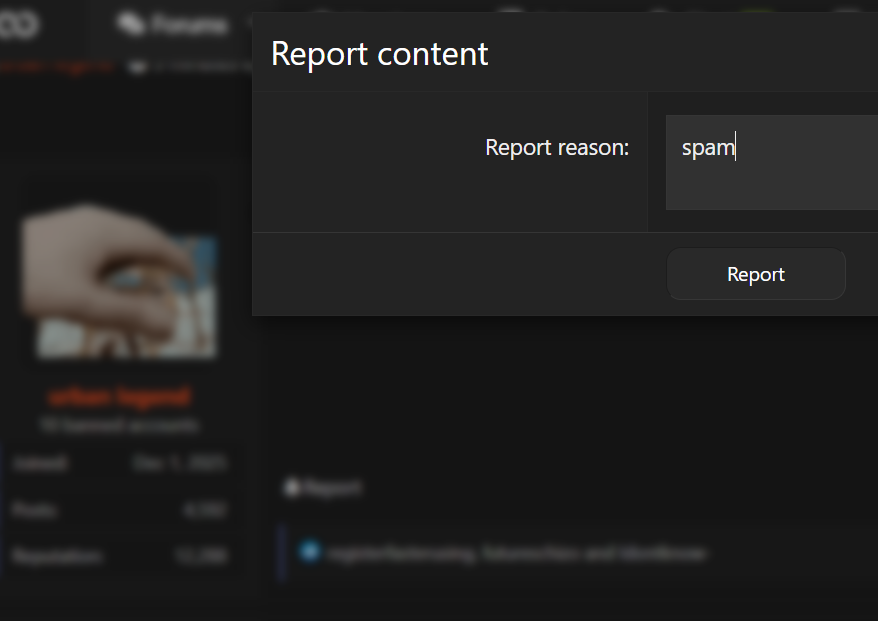Click the Report content dialog title

pyautogui.click(x=380, y=54)
